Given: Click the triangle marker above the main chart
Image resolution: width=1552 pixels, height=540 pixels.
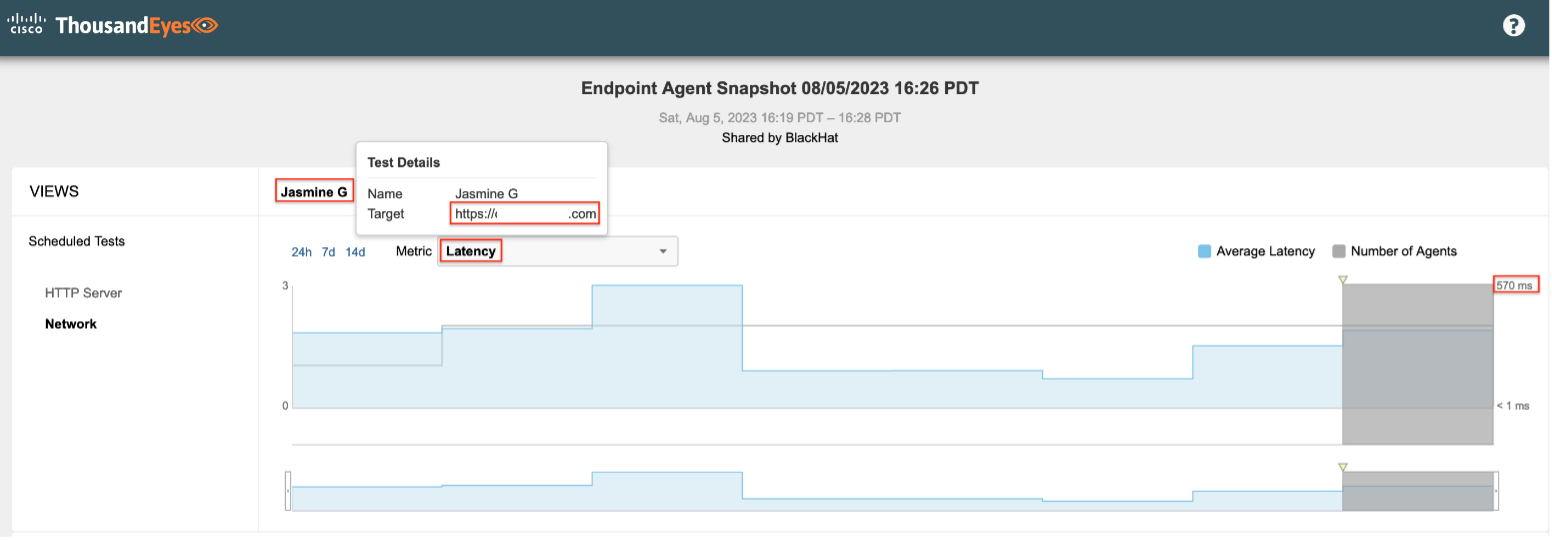Looking at the screenshot, I should [x=1343, y=280].
